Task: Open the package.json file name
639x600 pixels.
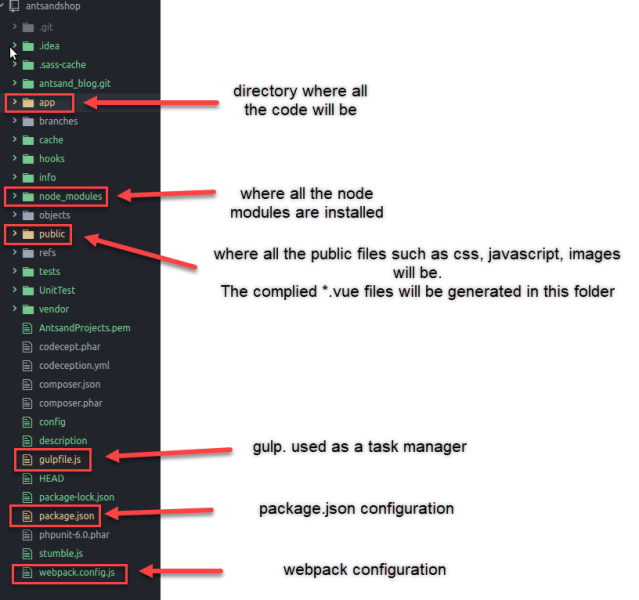Action: coord(66,516)
